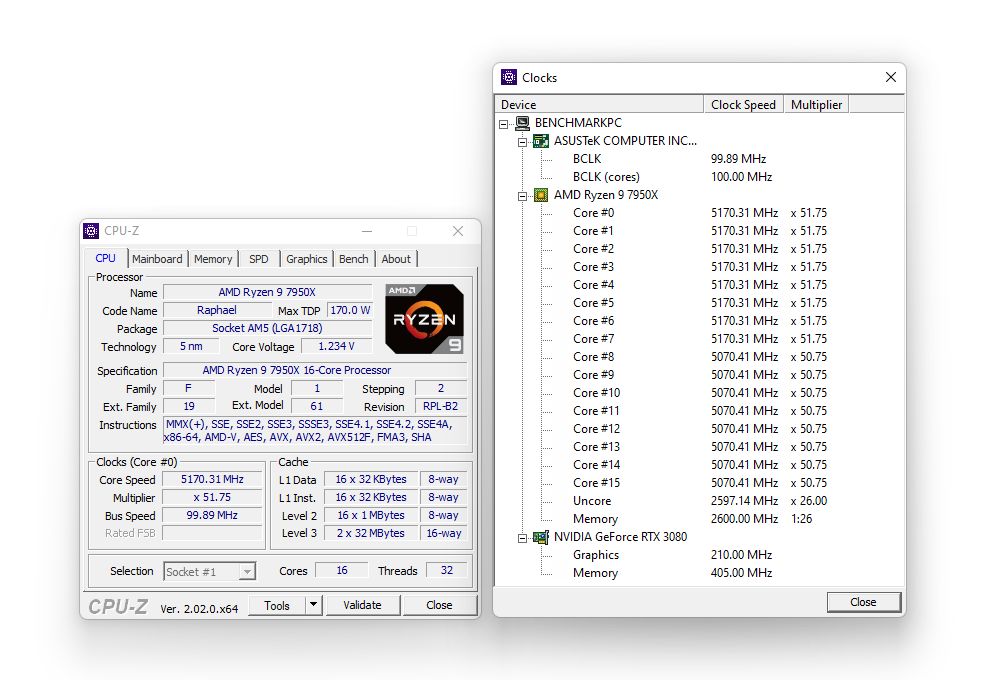The height and width of the screenshot is (680, 1000).
Task: Click the Multiplier value x 51.75 in CPU-Z
Action: (x=212, y=497)
